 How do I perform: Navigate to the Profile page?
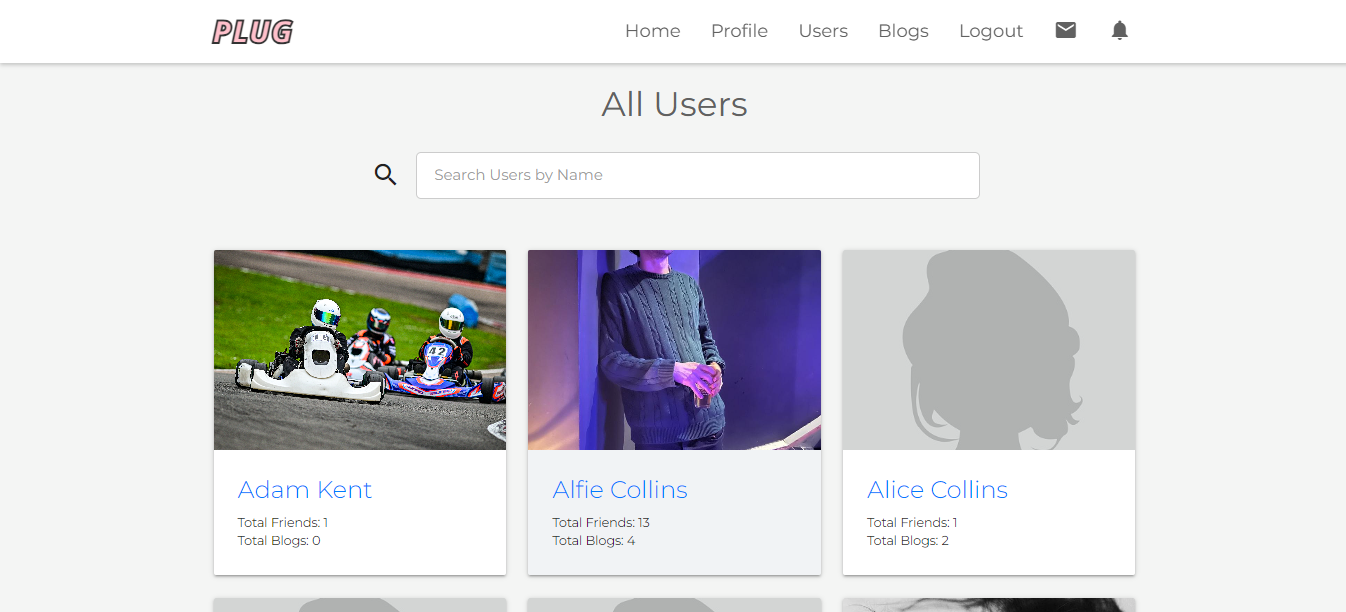pos(739,31)
